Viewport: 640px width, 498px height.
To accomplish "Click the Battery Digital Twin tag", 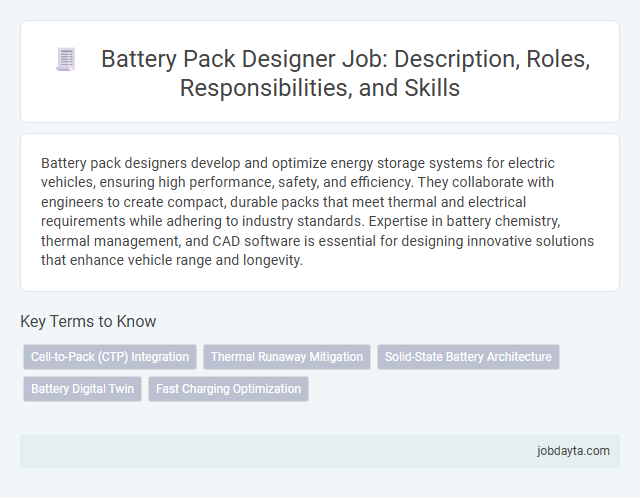I will point(82,389).
